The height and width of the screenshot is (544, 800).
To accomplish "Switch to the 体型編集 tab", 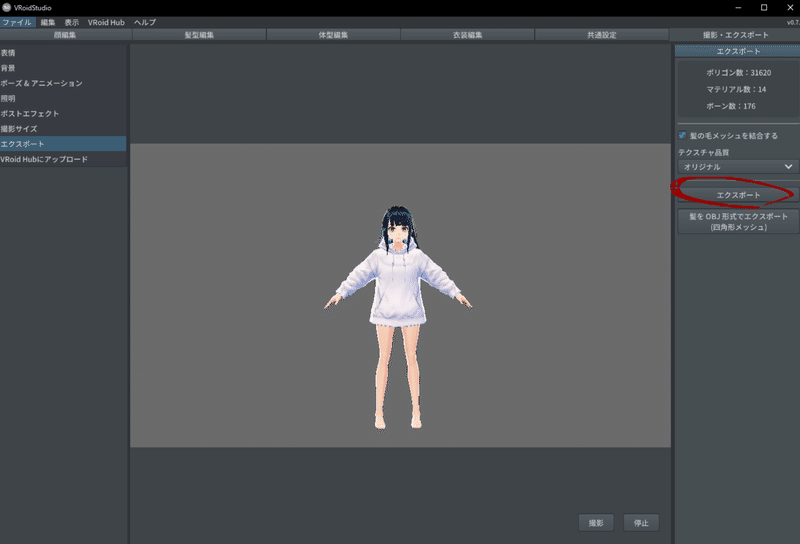I will click(333, 35).
